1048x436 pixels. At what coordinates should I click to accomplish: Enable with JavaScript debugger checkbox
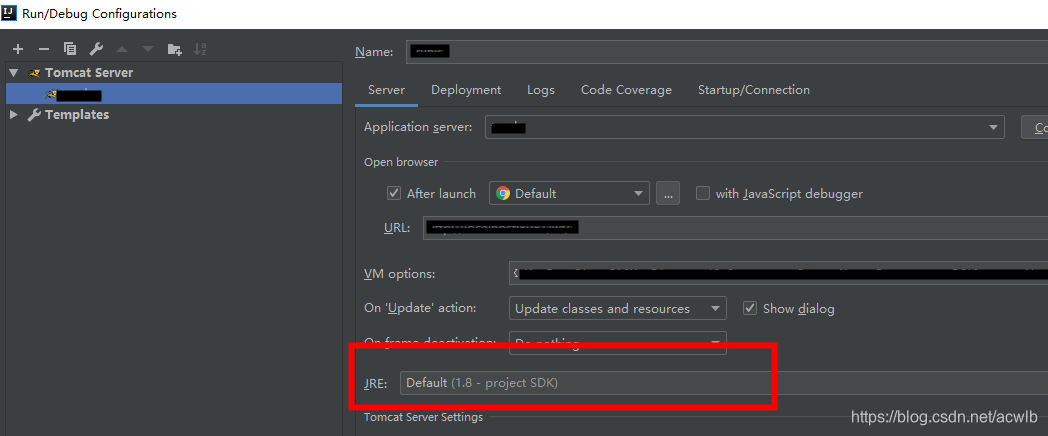[x=702, y=193]
